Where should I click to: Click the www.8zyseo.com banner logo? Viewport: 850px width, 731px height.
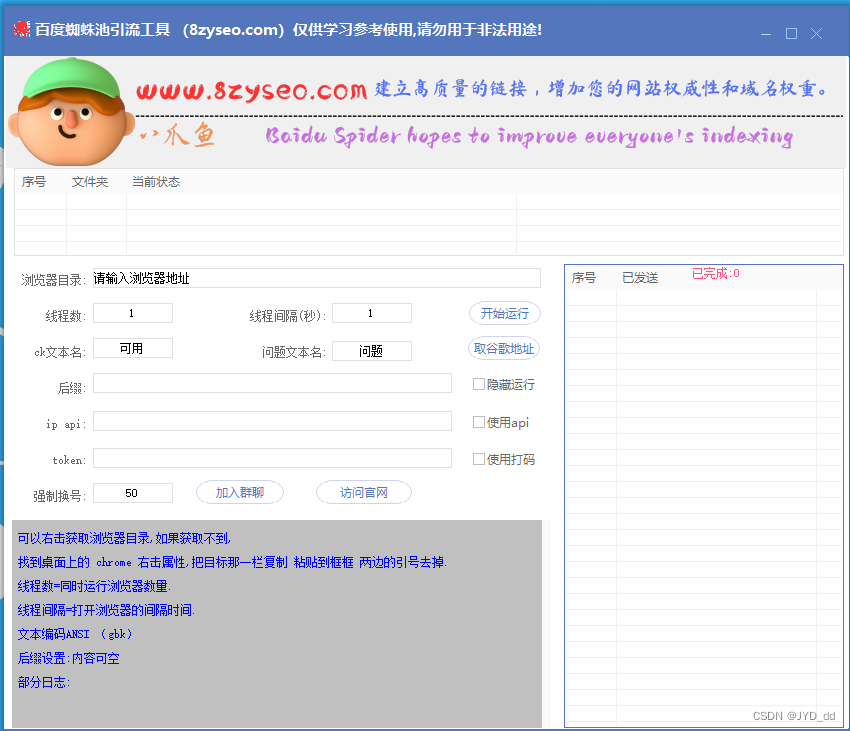click(x=252, y=91)
